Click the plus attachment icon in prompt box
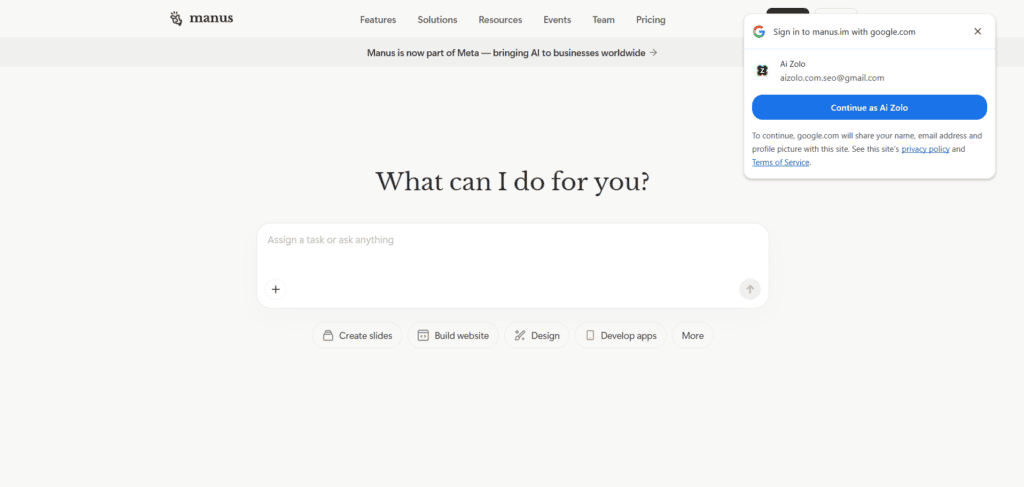This screenshot has width=1024, height=487. tap(276, 289)
